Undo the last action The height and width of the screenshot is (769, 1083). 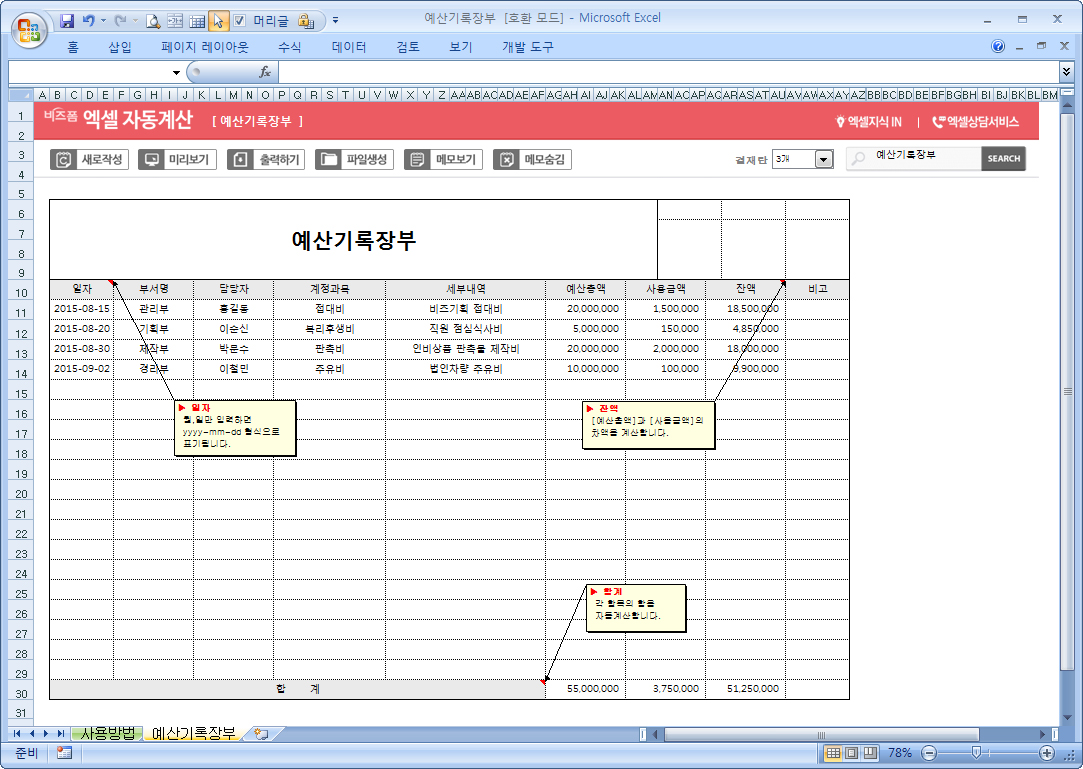tap(88, 21)
